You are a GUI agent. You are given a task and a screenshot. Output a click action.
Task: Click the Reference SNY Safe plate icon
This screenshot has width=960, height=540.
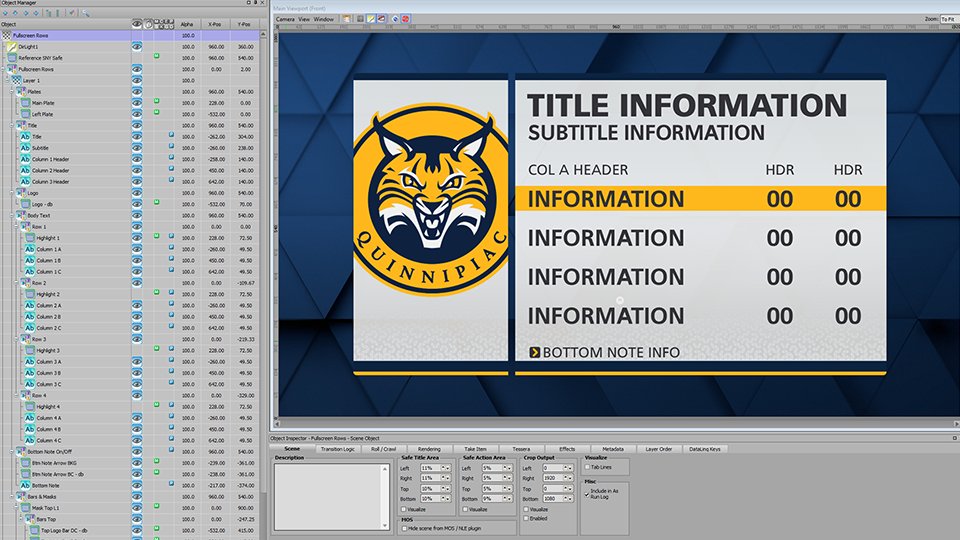[x=12, y=58]
